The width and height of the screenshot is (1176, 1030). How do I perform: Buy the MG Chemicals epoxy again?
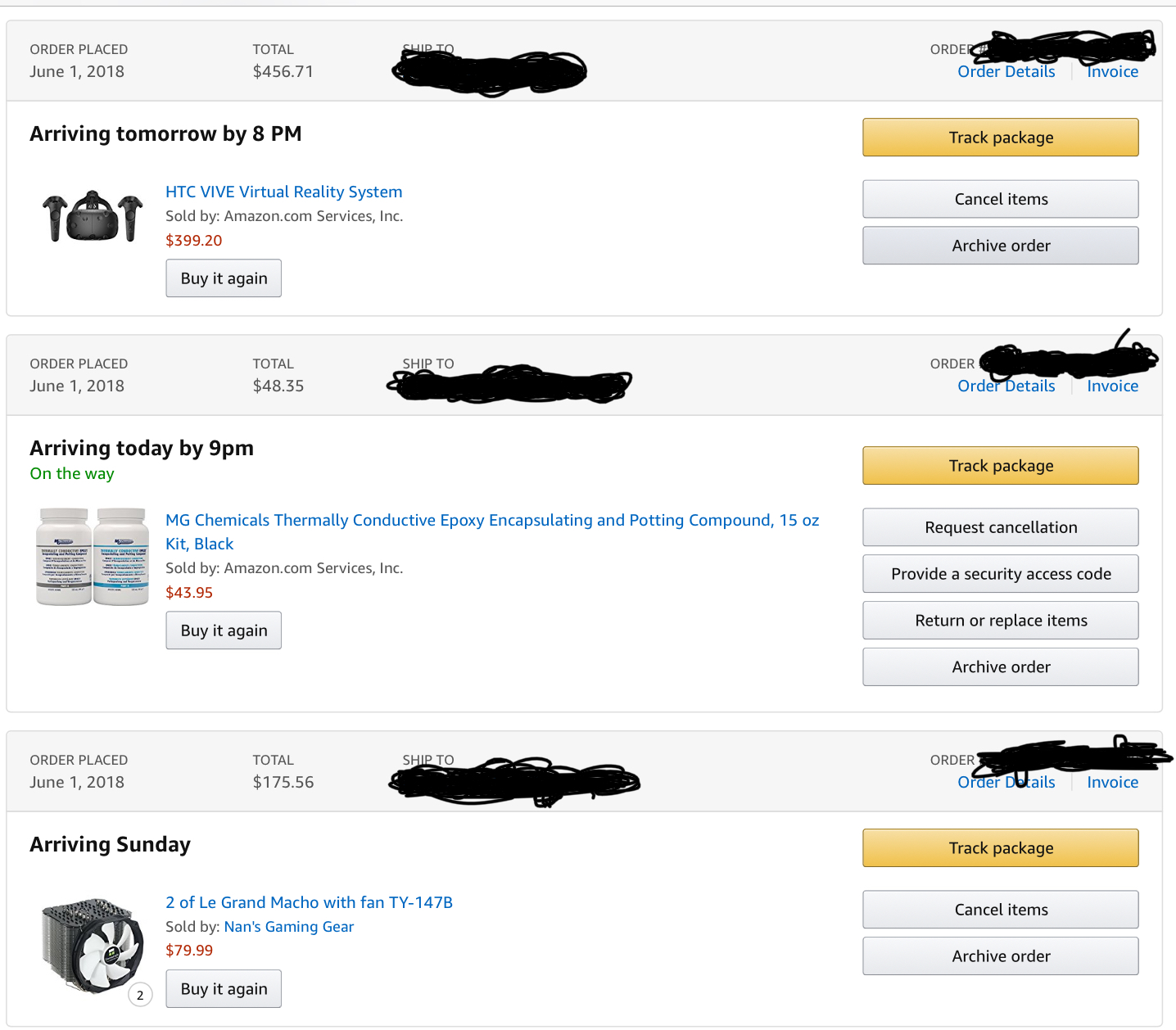224,630
